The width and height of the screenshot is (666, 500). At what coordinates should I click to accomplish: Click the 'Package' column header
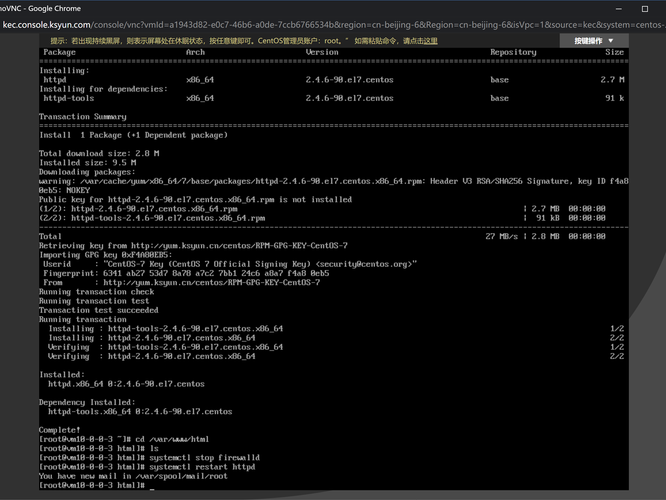59,52
